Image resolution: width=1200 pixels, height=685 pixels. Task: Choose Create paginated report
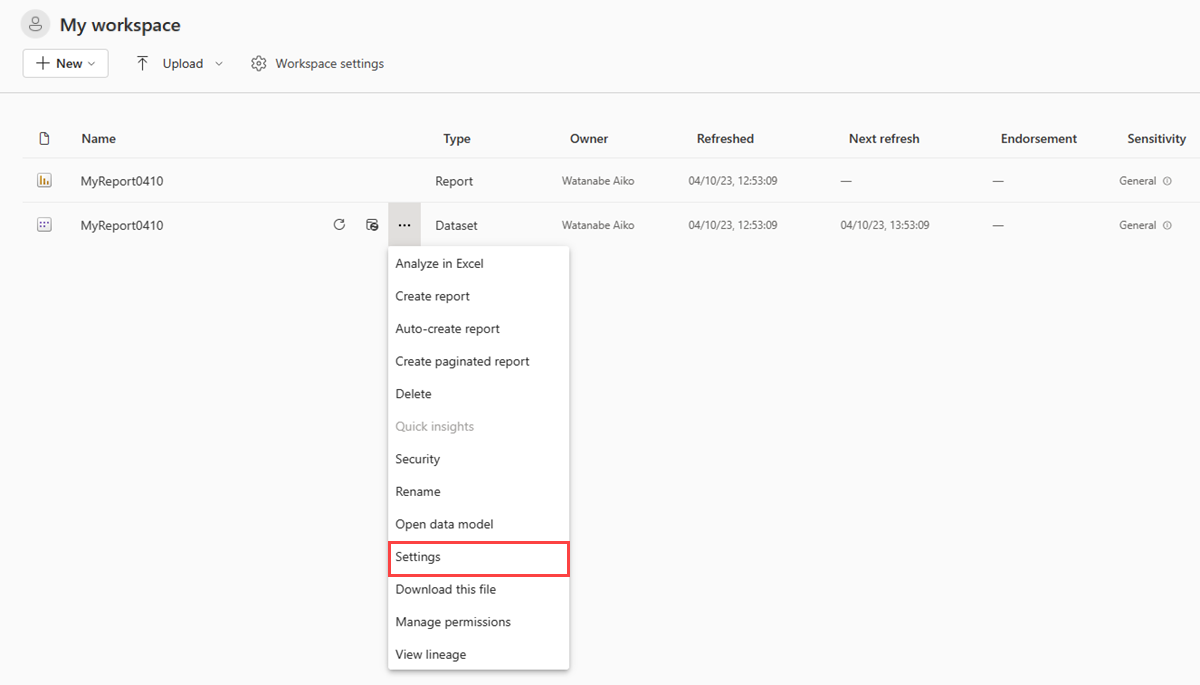[x=462, y=361]
